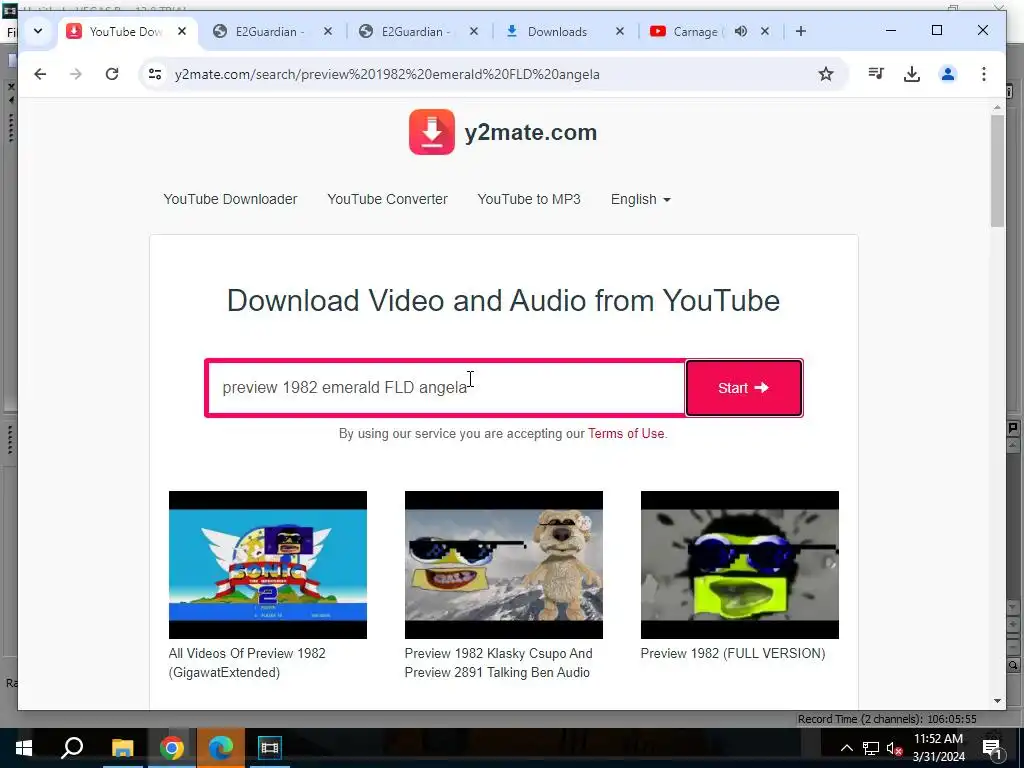This screenshot has width=1024, height=768.
Task: Open All Videos Of Preview 1982 title
Action: [x=247, y=663]
